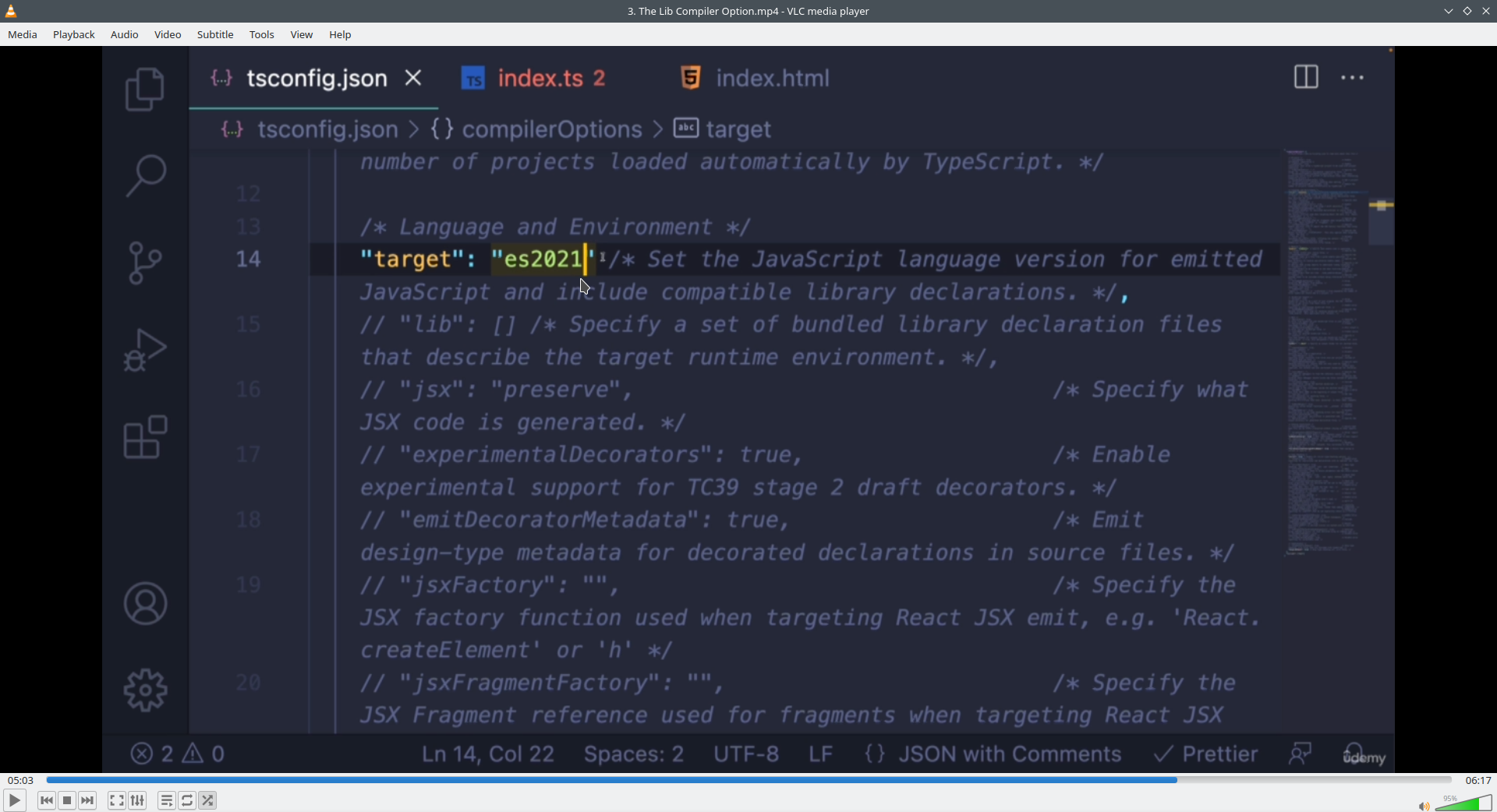Screen dimensions: 1497x812
Task: Open the View menu
Action: [x=302, y=35]
